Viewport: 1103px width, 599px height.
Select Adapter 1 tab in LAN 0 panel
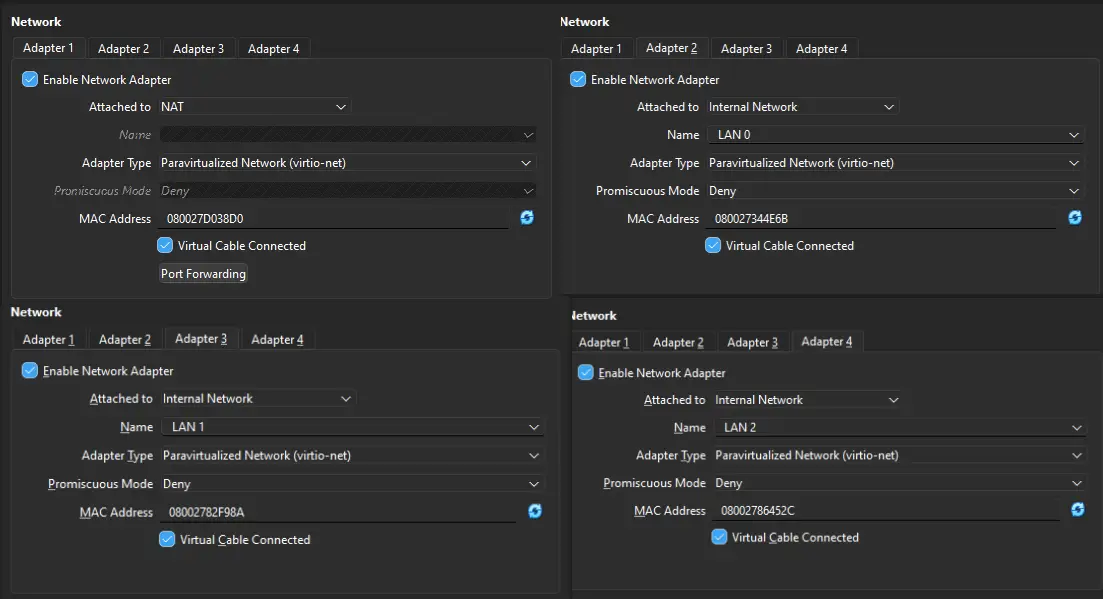click(x=596, y=49)
